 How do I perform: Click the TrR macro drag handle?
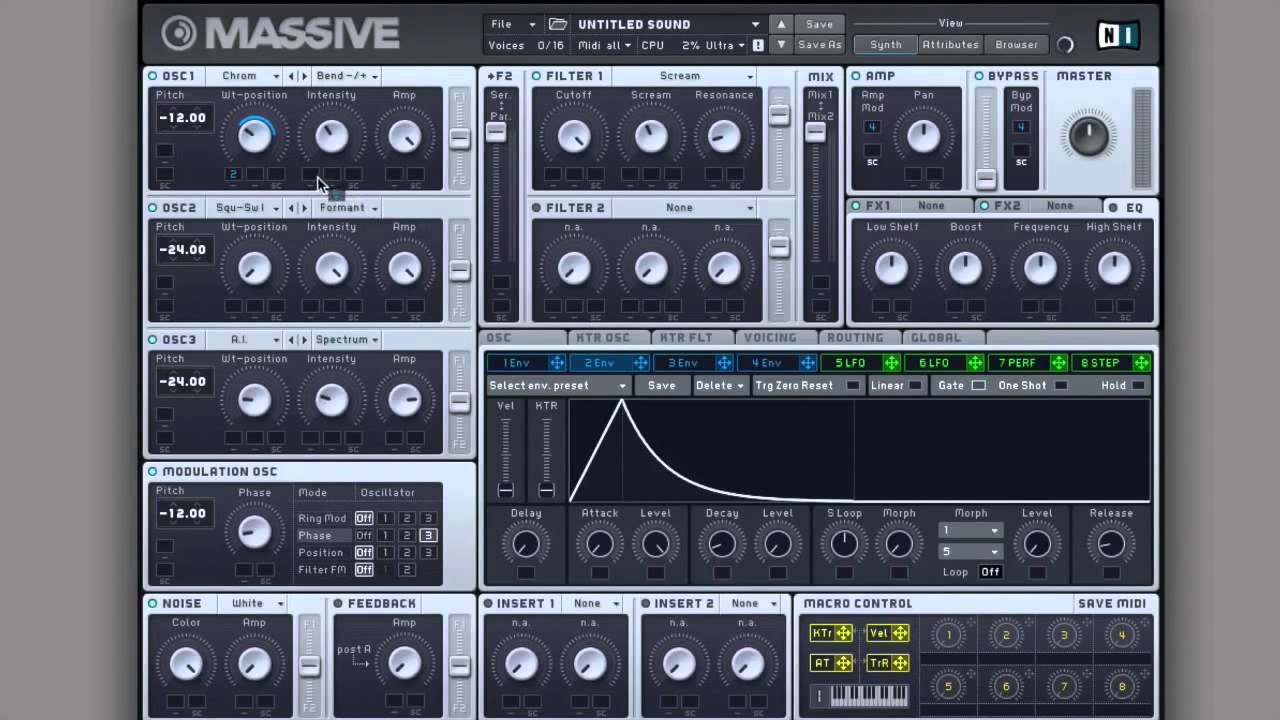tap(900, 662)
